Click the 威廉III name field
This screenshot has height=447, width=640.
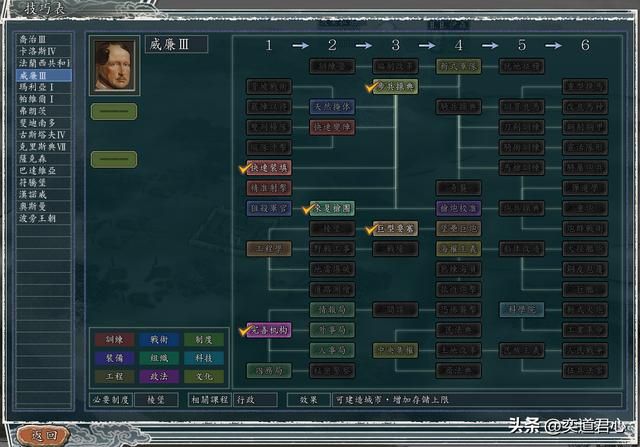176,44
